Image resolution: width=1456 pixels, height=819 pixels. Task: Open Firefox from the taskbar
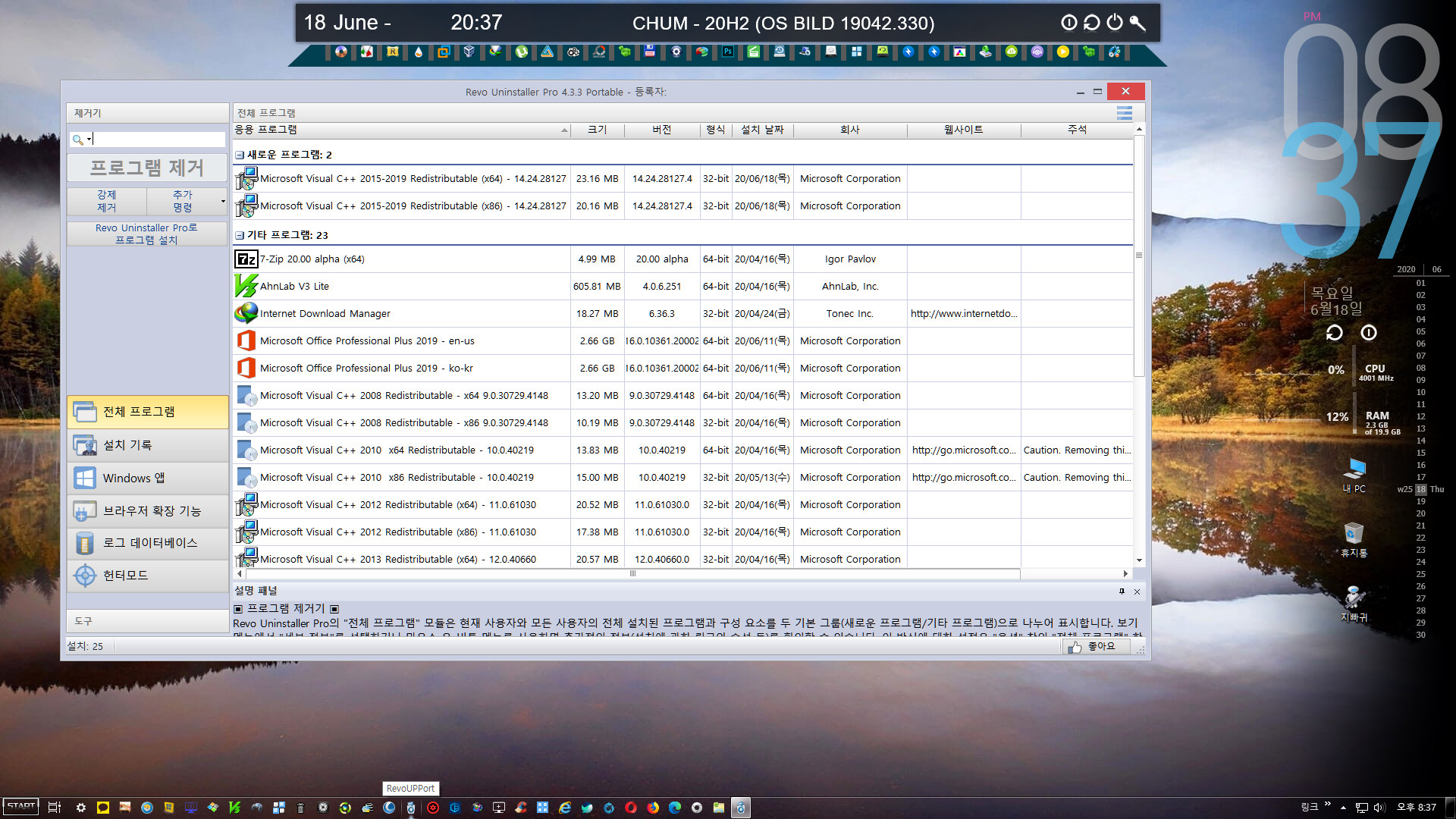tap(653, 808)
